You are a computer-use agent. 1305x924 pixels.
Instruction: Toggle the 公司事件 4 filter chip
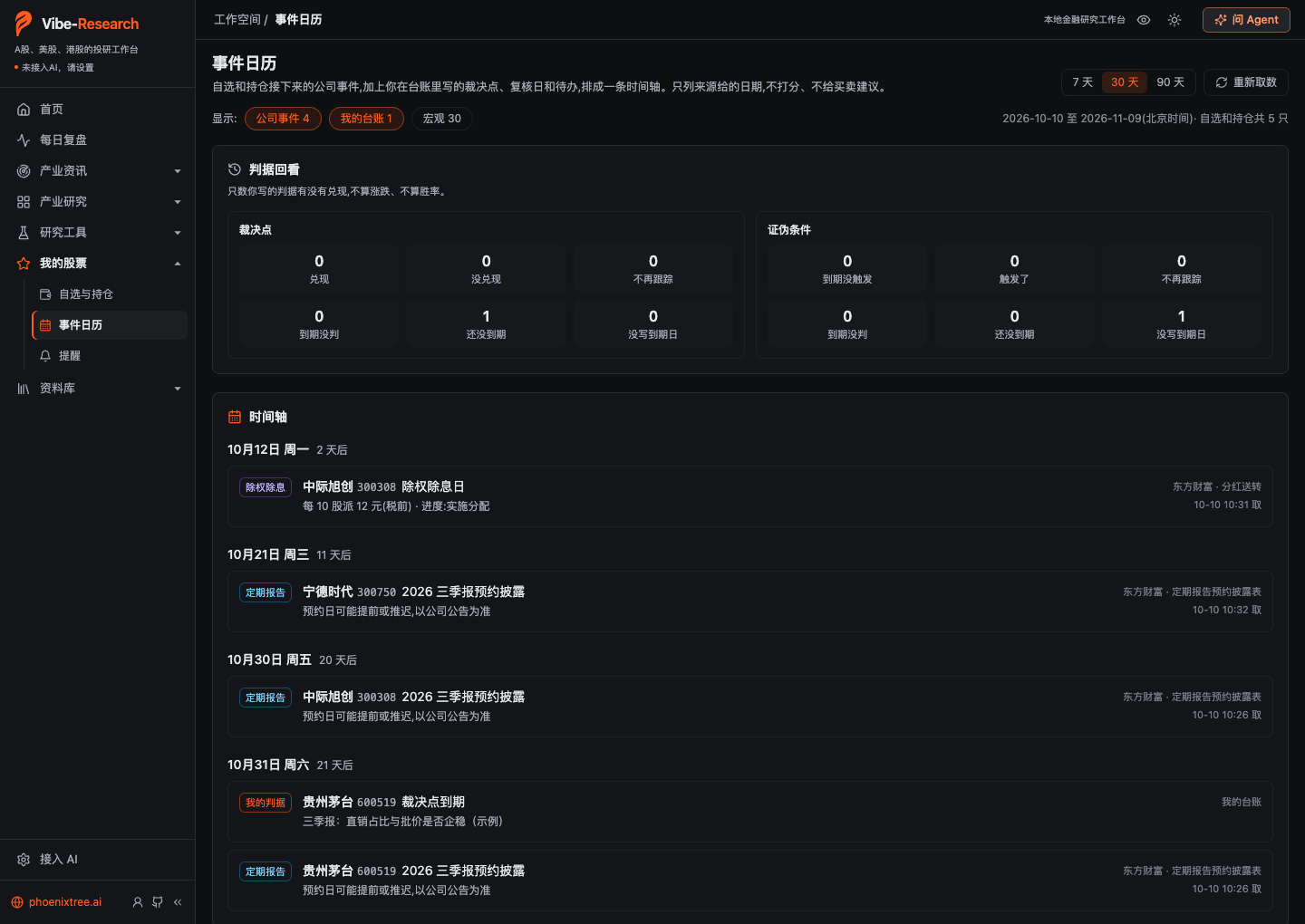click(283, 119)
